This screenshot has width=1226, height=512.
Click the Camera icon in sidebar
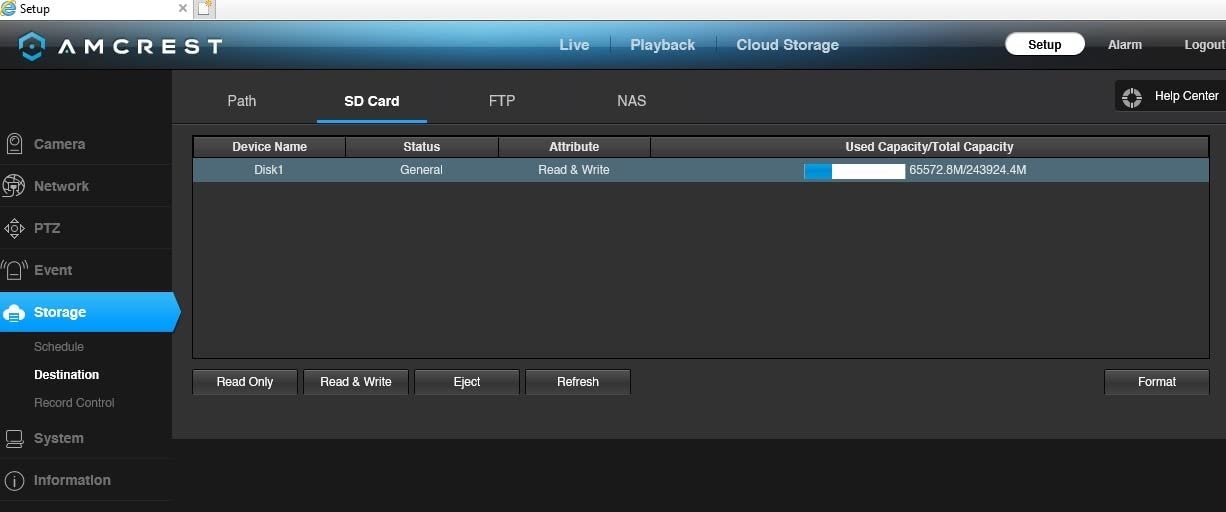[14, 144]
